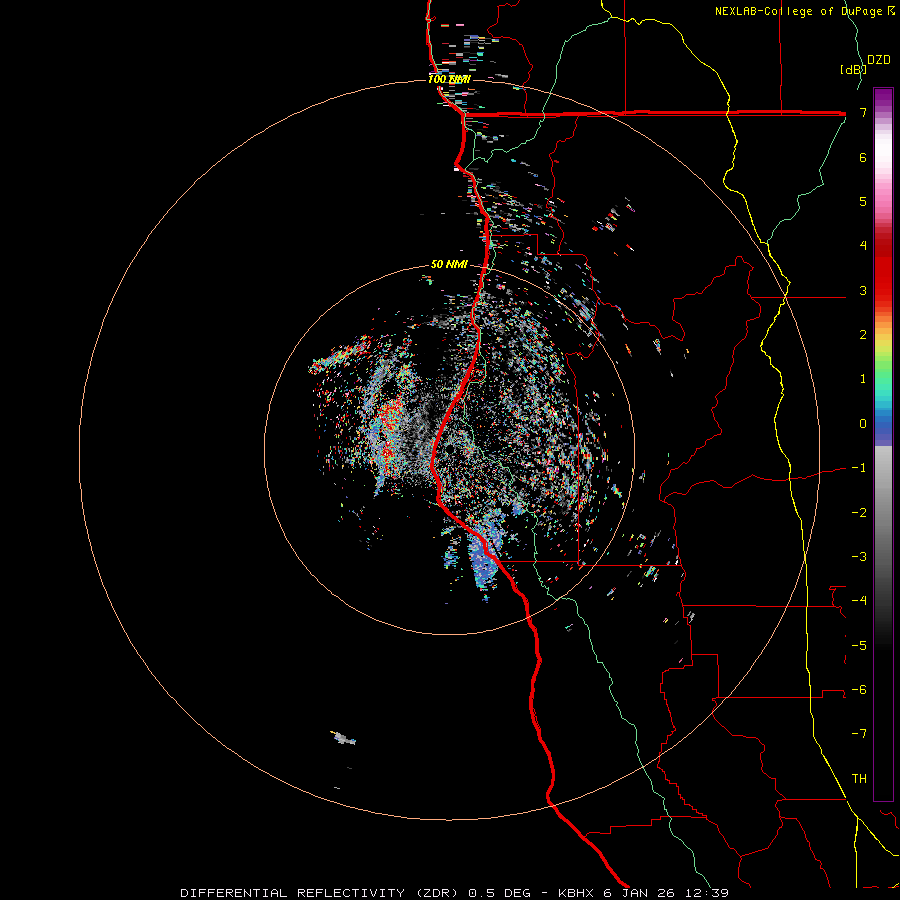Click the TH threshold label on scale
This screenshot has width=900, height=900.
(x=859, y=779)
